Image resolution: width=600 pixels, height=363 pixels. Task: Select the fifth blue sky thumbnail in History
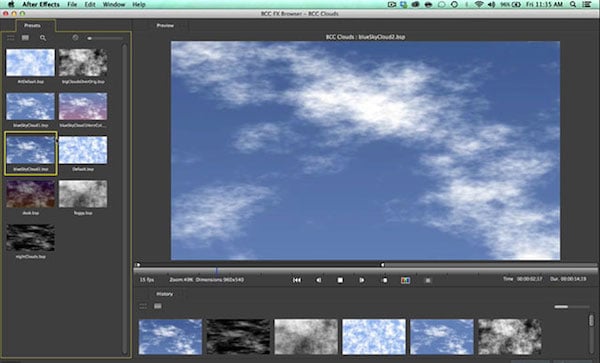[442, 337]
